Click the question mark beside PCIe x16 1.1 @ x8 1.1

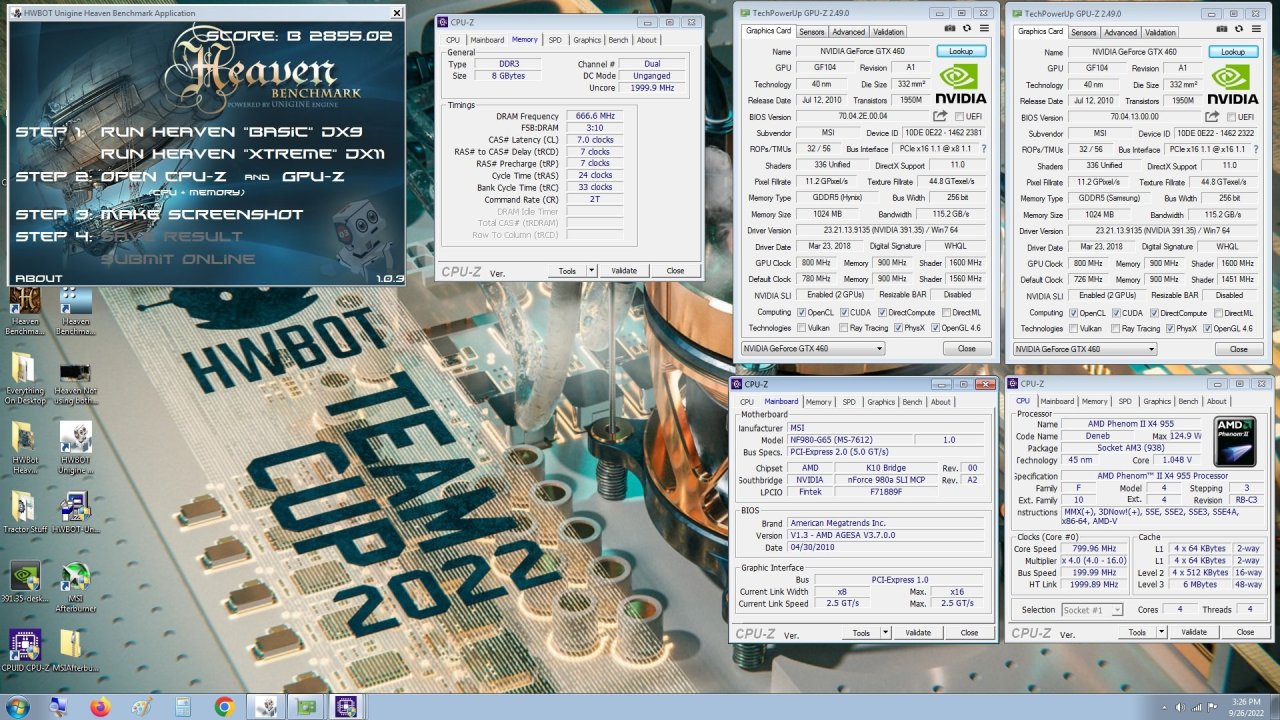(x=983, y=149)
